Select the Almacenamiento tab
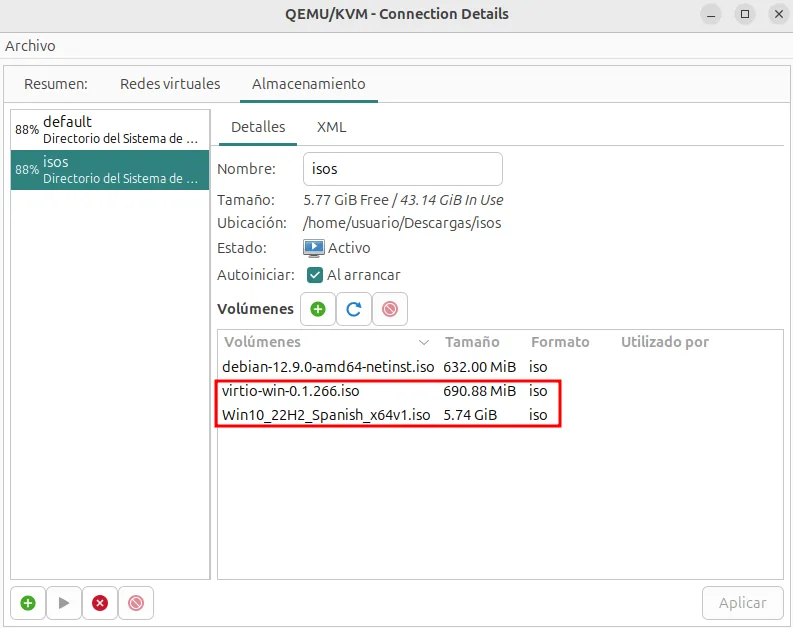The image size is (793, 628). (309, 84)
